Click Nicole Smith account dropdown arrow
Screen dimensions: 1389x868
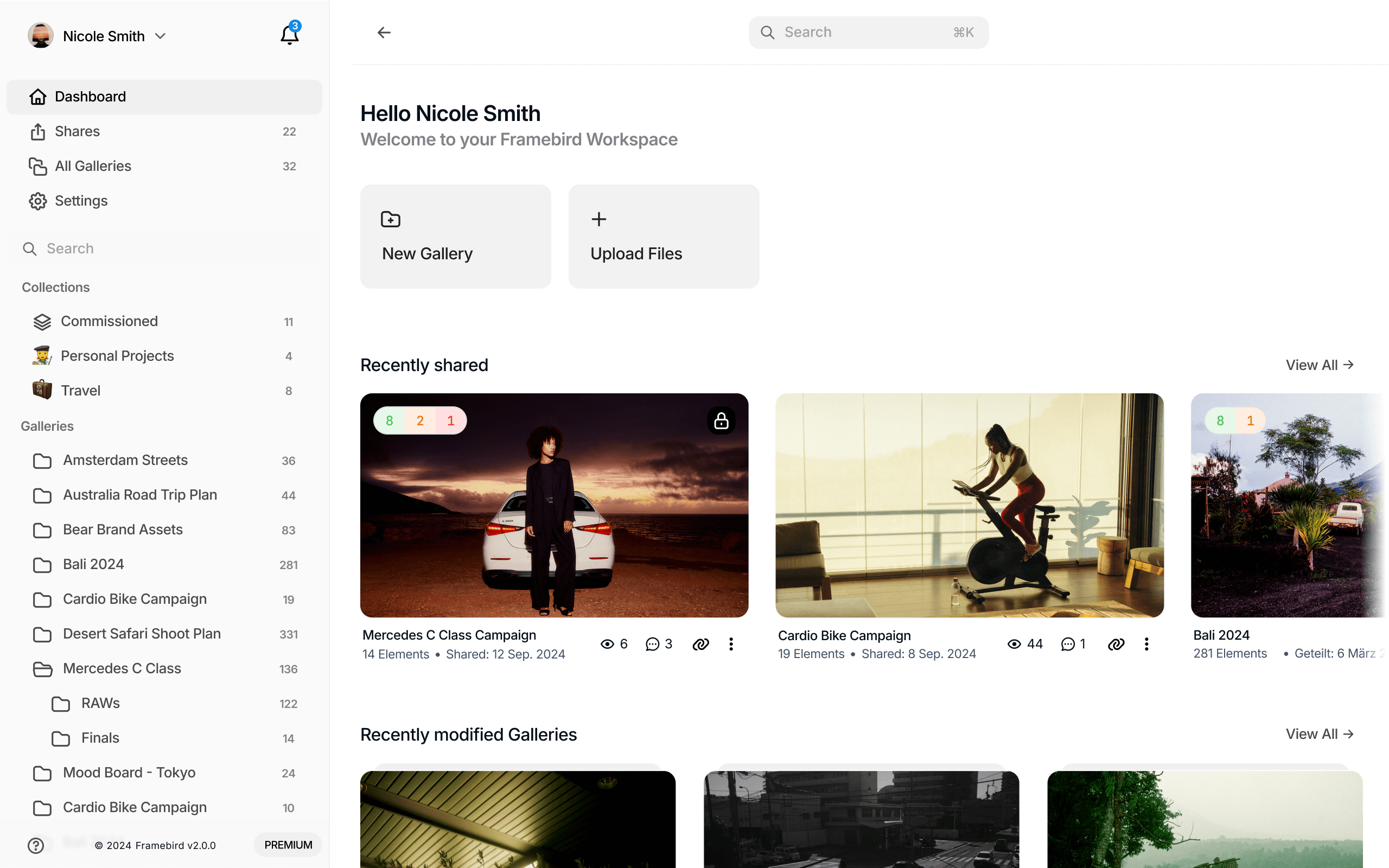point(160,36)
